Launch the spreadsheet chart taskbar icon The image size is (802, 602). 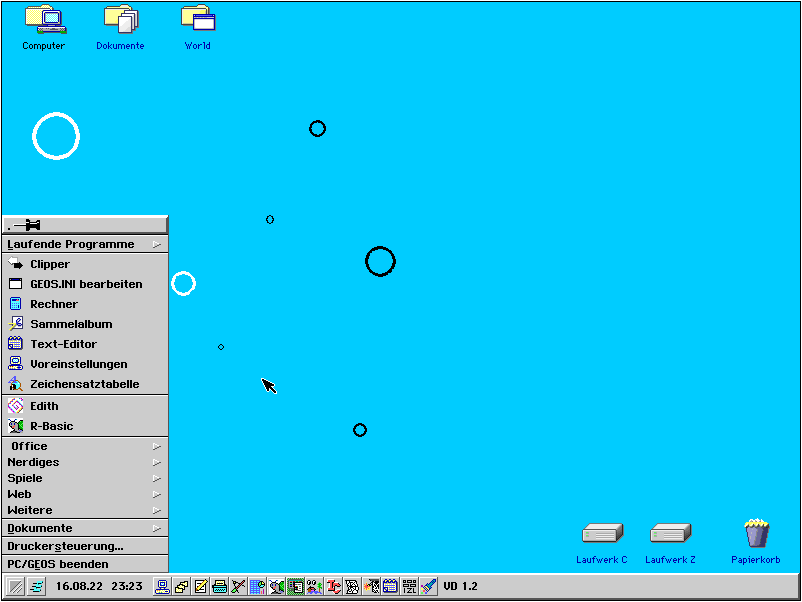[x=257, y=586]
